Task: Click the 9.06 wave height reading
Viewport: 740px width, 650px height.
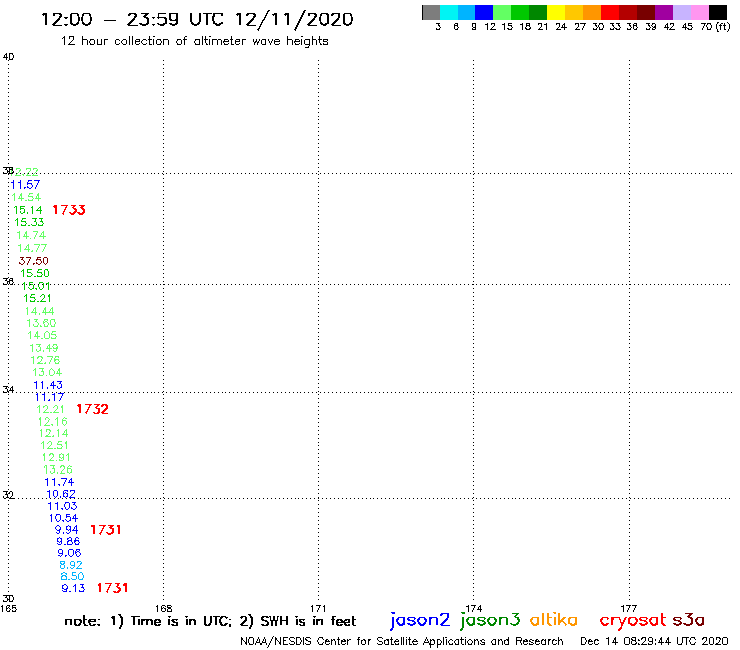Action: pos(69,553)
